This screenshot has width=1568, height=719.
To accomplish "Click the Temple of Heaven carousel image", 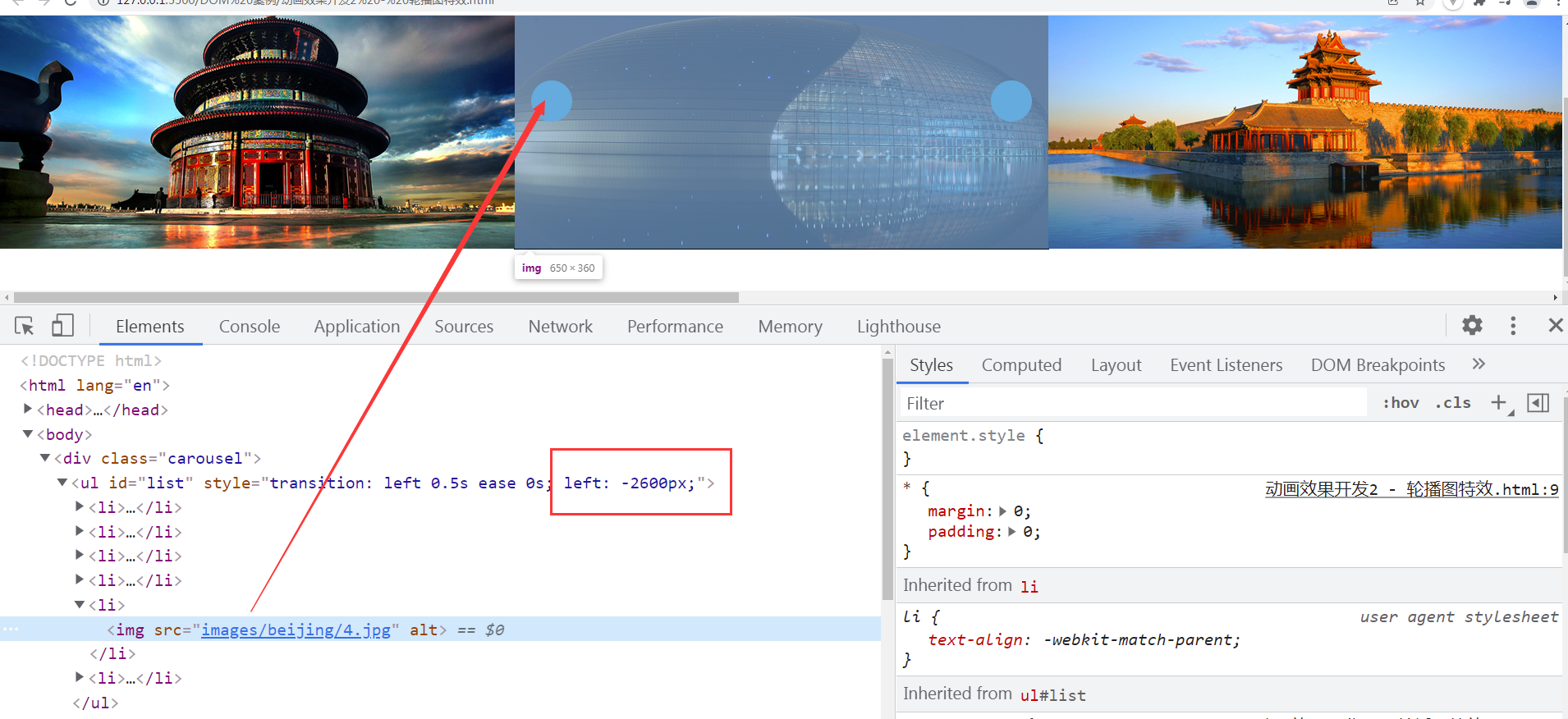I will 257,132.
